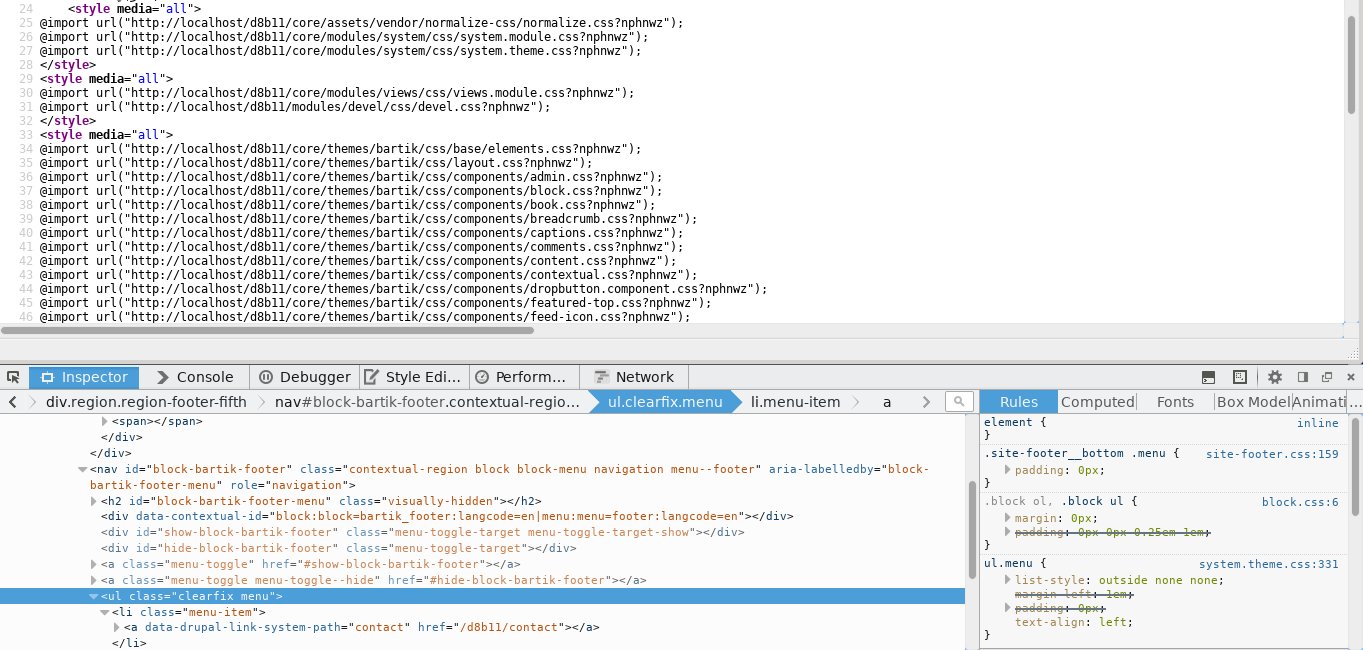Click the selected ul clearfix menu row
1363x650 pixels.
pos(482,596)
